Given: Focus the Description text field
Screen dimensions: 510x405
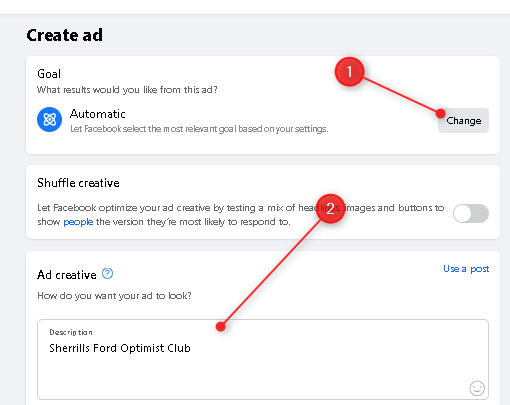Looking at the screenshot, I should coord(263,359).
